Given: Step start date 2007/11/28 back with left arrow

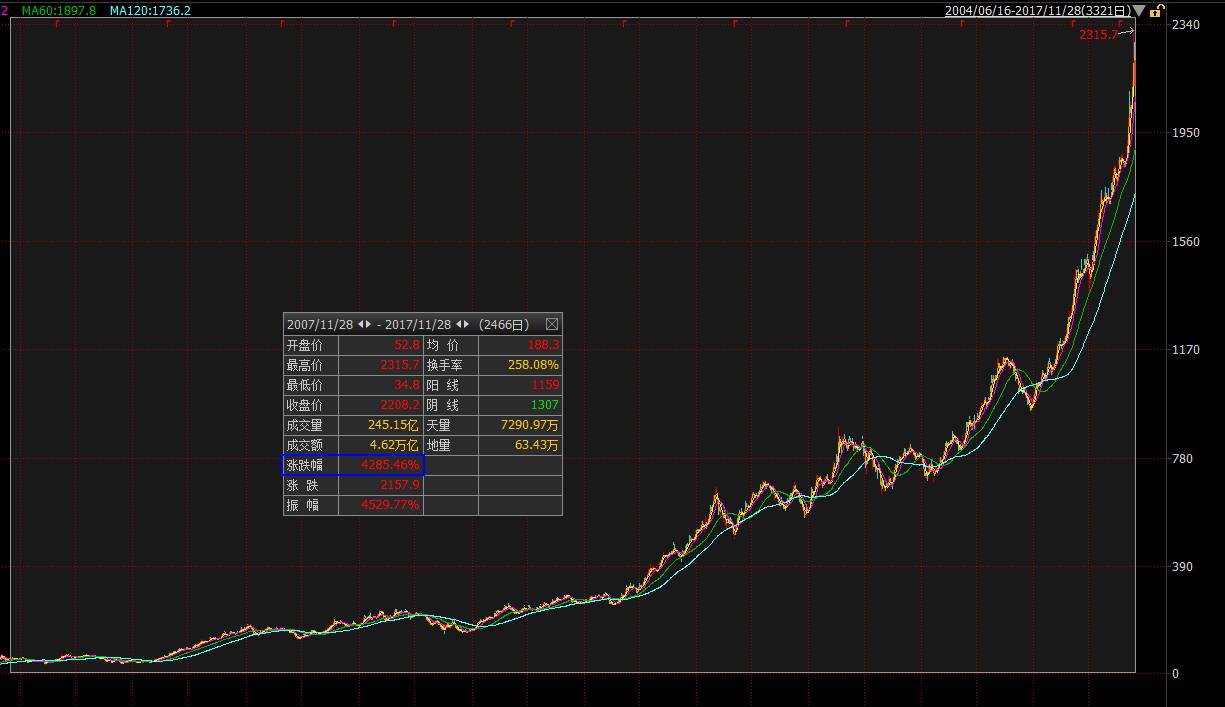Looking at the screenshot, I should pyautogui.click(x=361, y=325).
